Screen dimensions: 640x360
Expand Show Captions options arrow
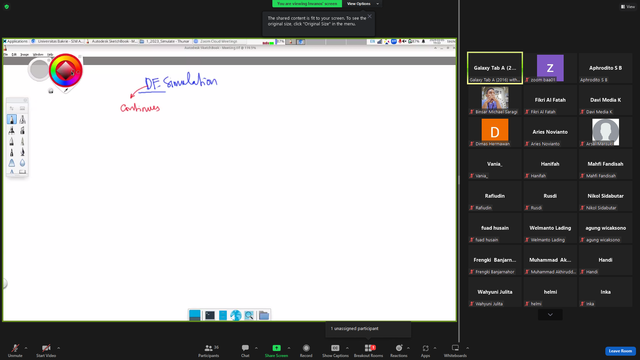(x=347, y=348)
